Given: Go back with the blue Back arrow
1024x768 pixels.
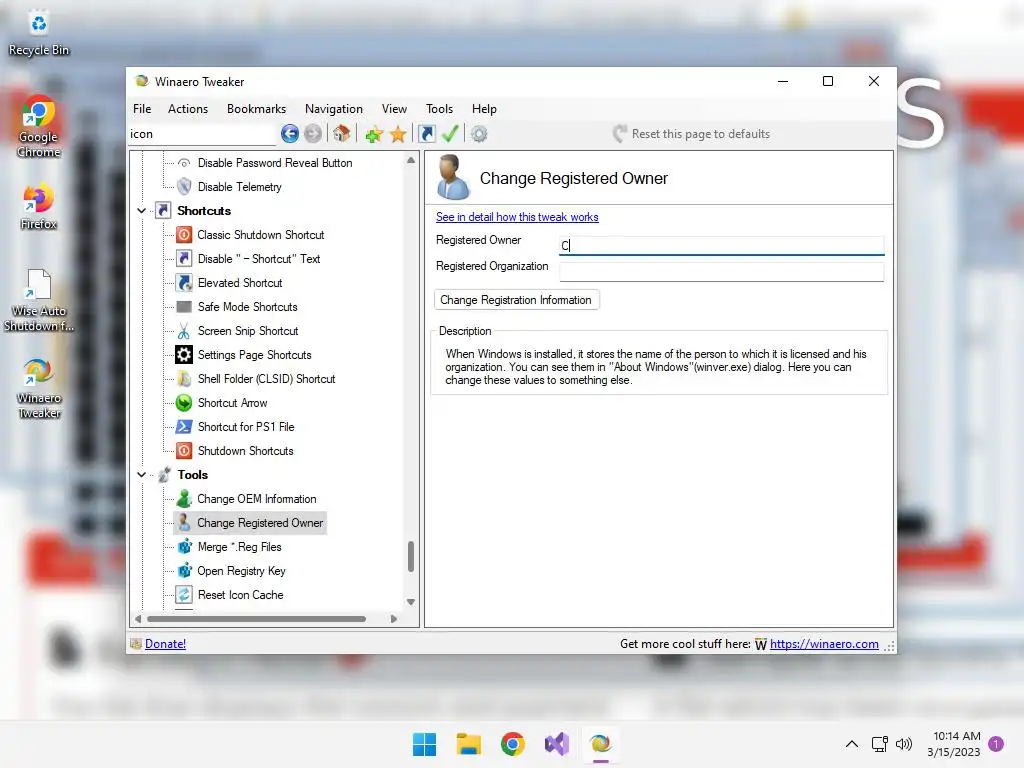Looking at the screenshot, I should (x=290, y=134).
